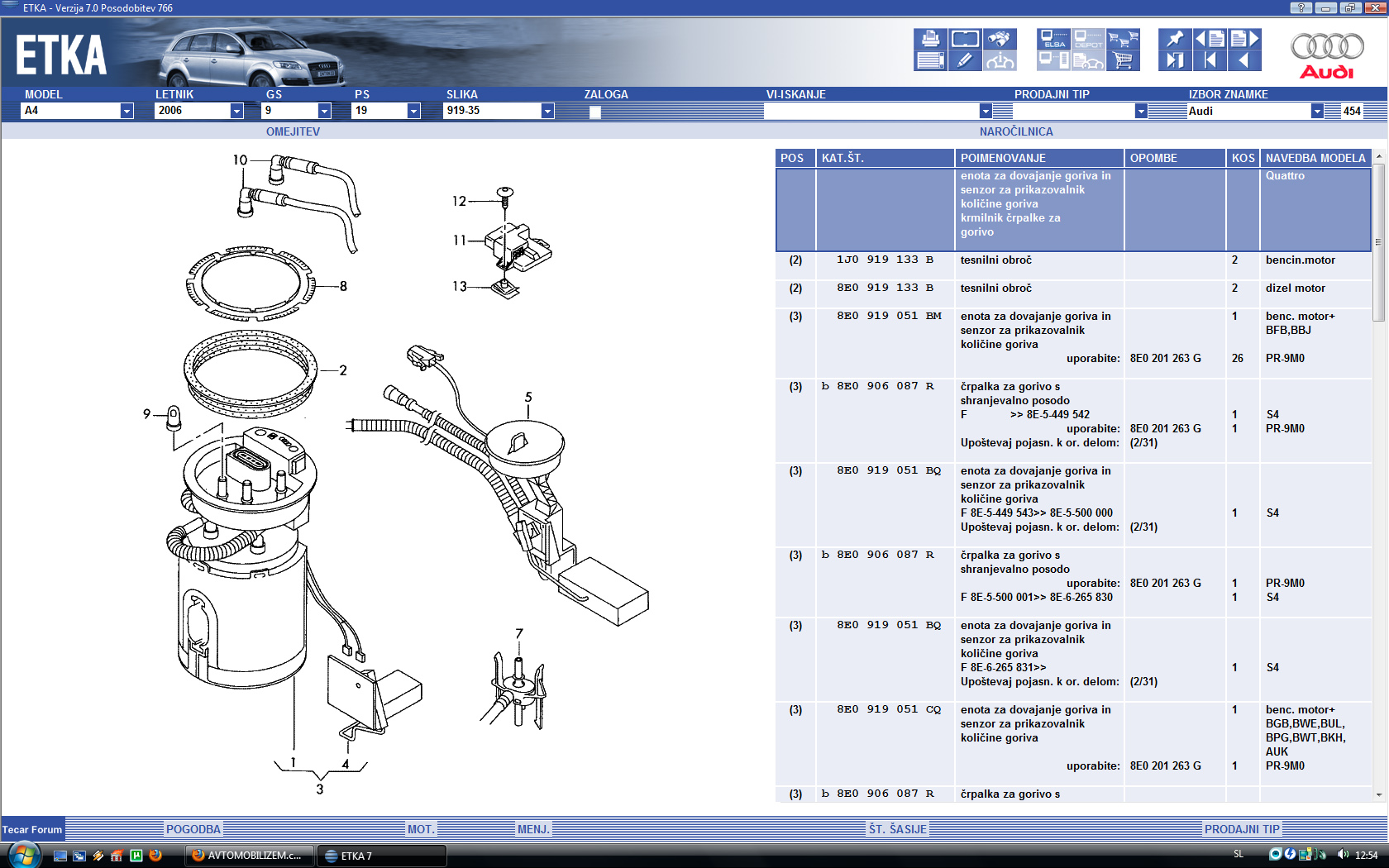Open the OMEJITEV tab
The image size is (1389, 868).
point(293,131)
